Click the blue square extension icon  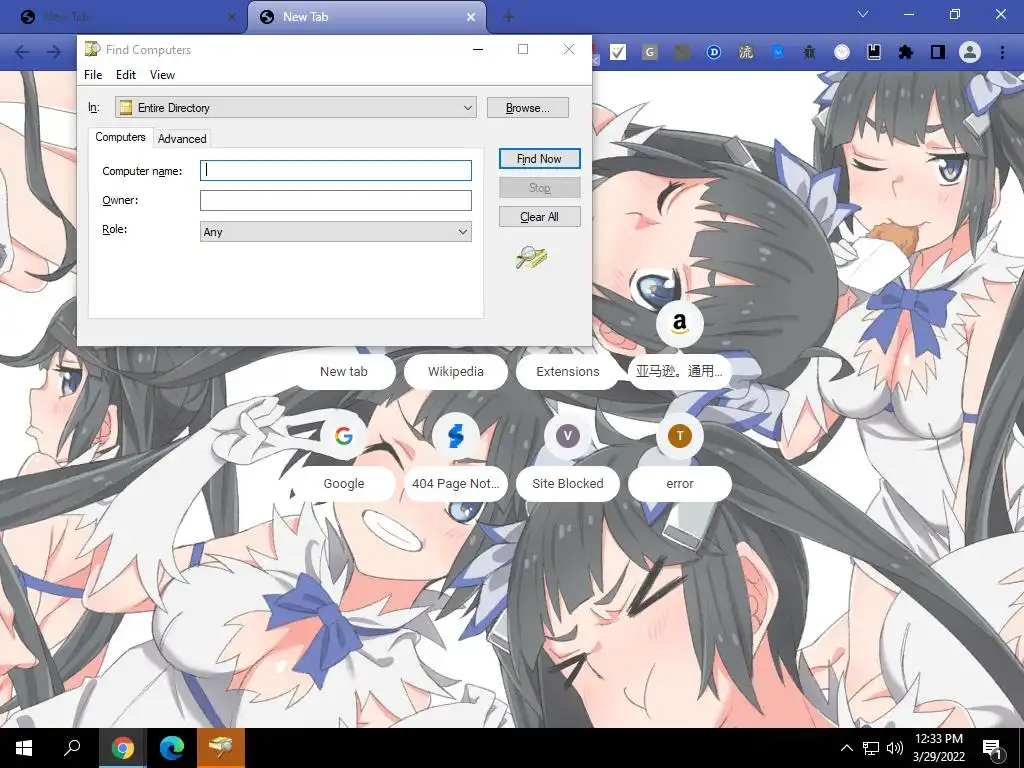point(778,52)
